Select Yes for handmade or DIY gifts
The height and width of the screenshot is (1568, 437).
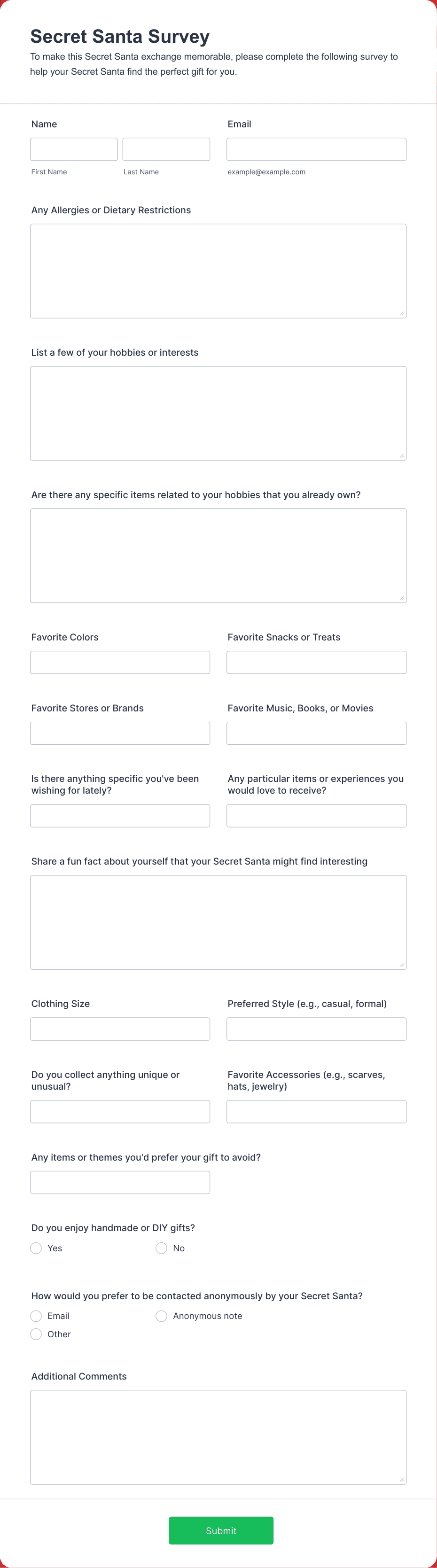[36, 1248]
